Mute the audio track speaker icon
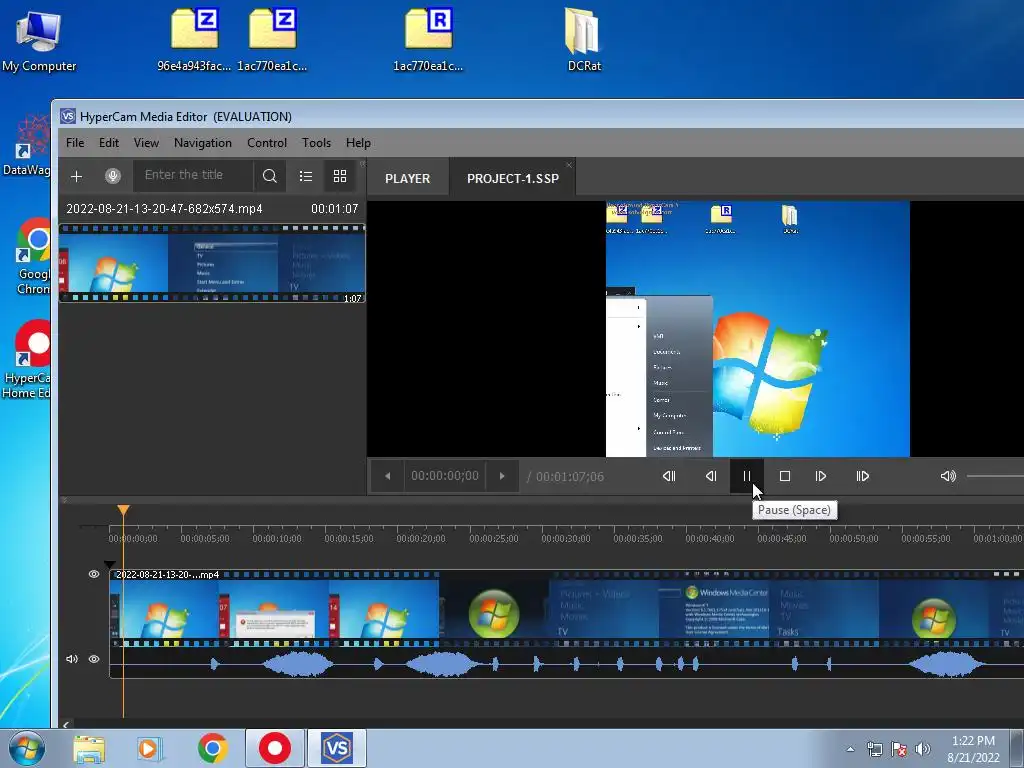Image resolution: width=1024 pixels, height=768 pixels. click(72, 659)
